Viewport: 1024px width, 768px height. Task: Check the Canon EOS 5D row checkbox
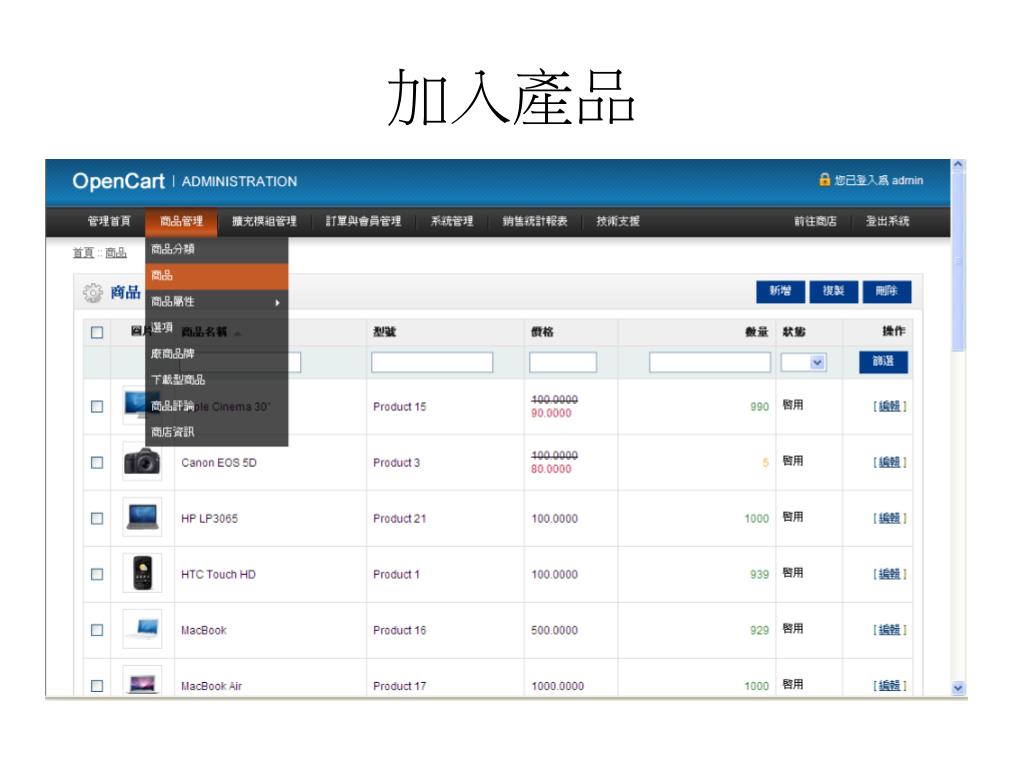(x=97, y=462)
